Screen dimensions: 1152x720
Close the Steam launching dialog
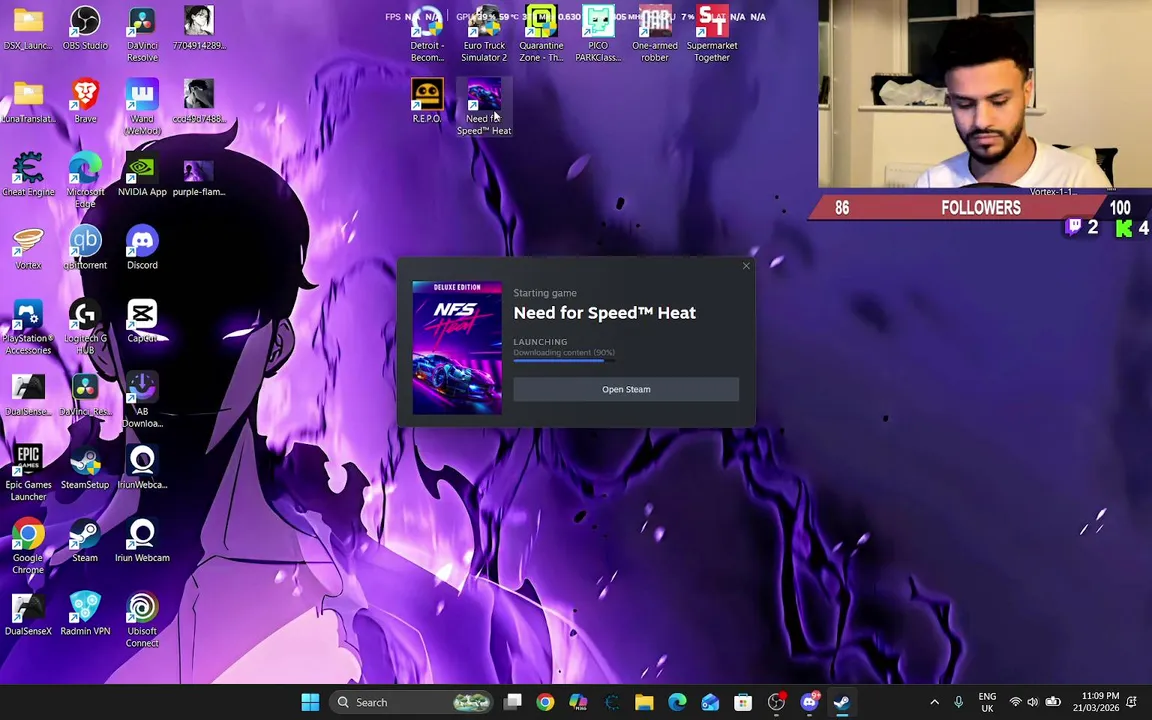point(746,266)
